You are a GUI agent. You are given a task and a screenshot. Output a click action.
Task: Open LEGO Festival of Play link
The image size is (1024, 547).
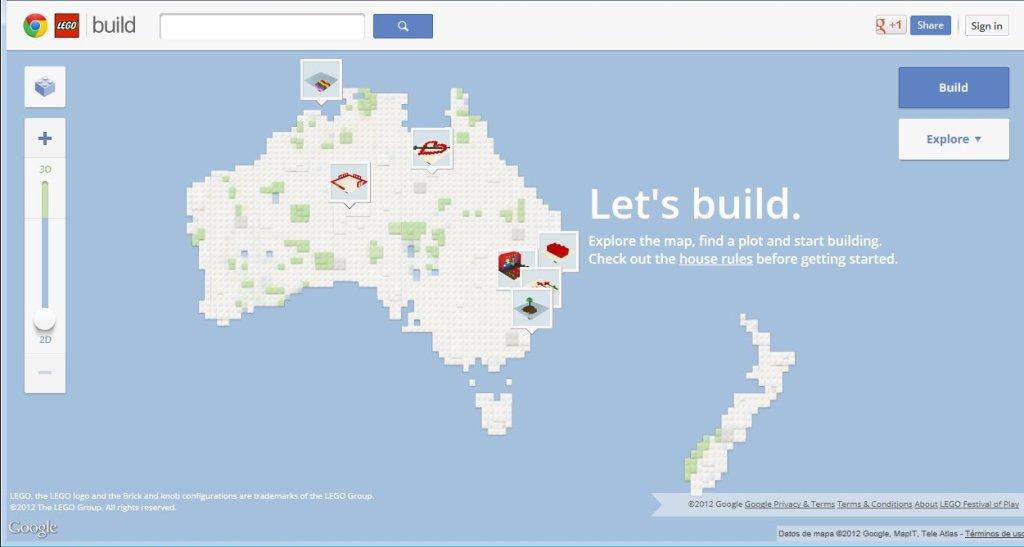click(x=979, y=504)
